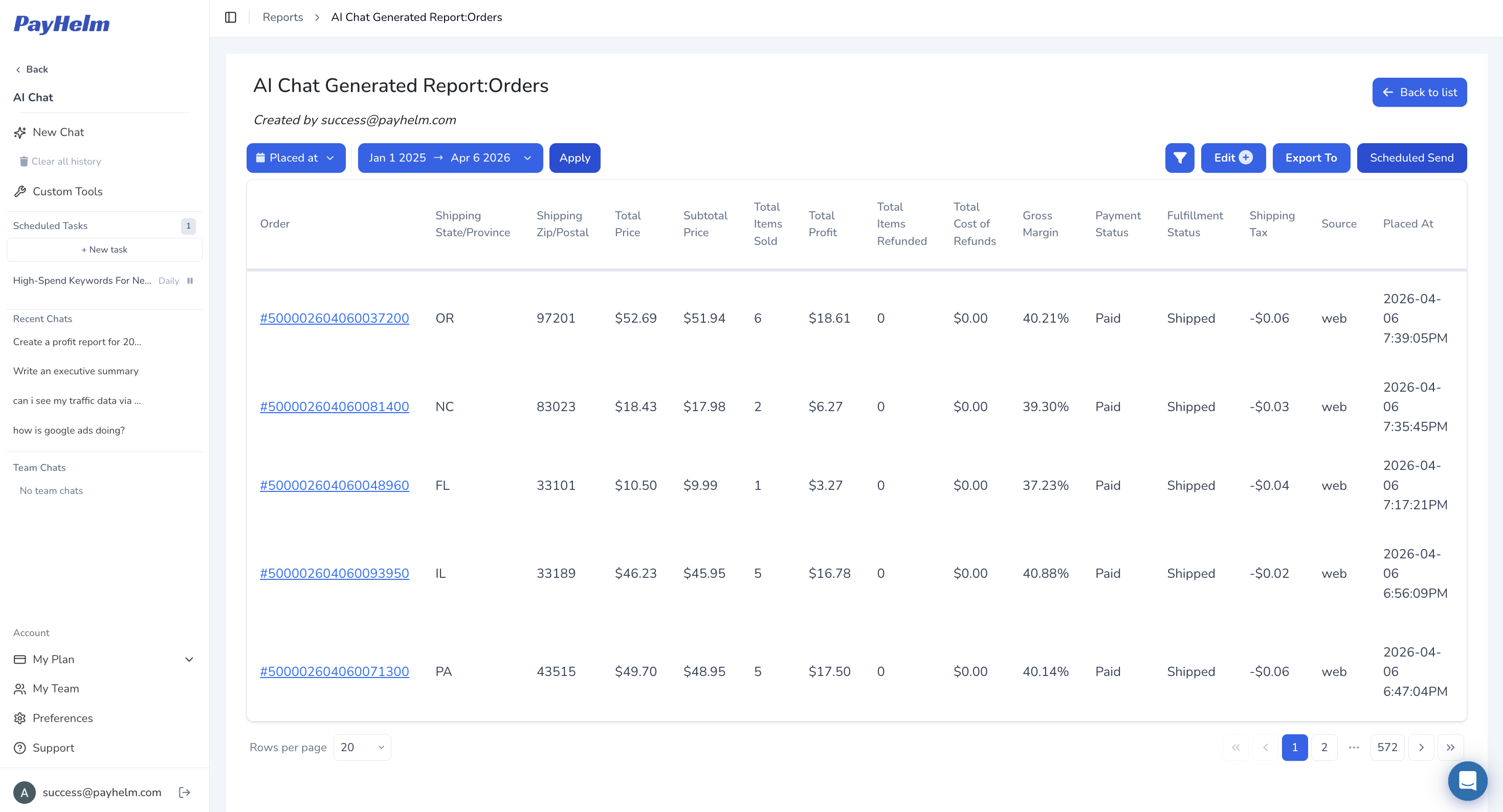Open order #500002604060048960
This screenshot has width=1503, height=812.
pos(335,485)
